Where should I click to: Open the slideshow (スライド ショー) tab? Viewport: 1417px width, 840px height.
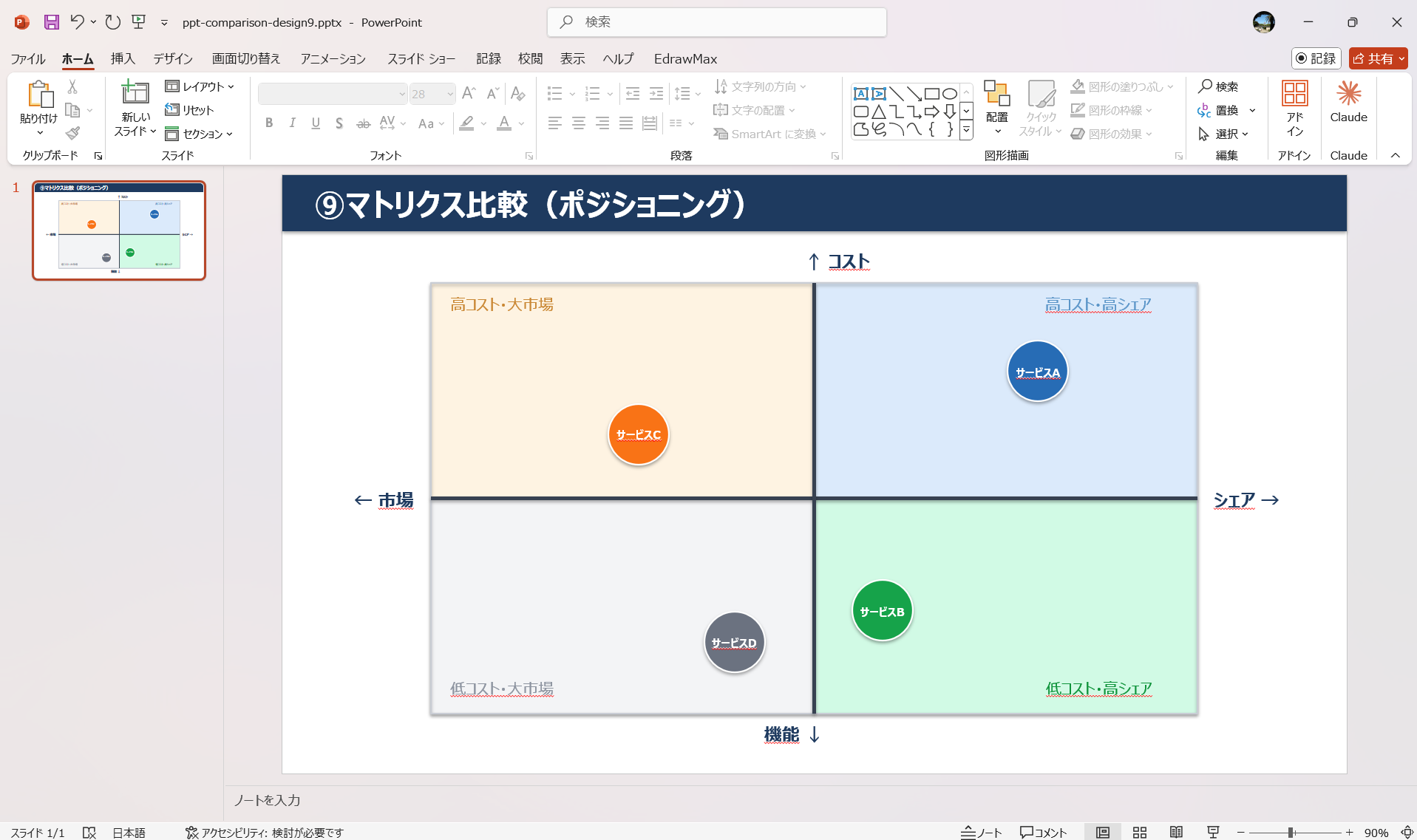pyautogui.click(x=421, y=58)
